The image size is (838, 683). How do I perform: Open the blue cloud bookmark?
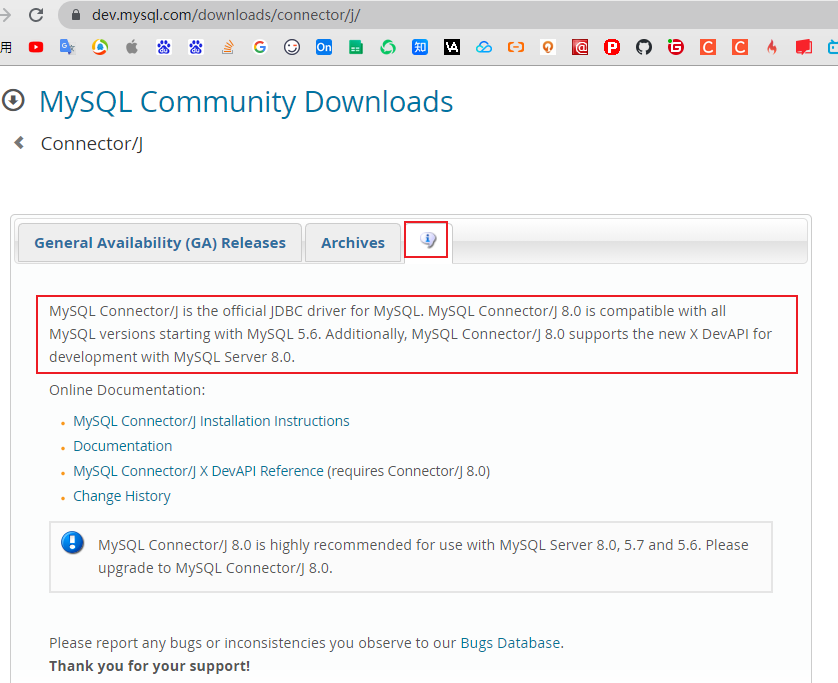click(x=484, y=48)
